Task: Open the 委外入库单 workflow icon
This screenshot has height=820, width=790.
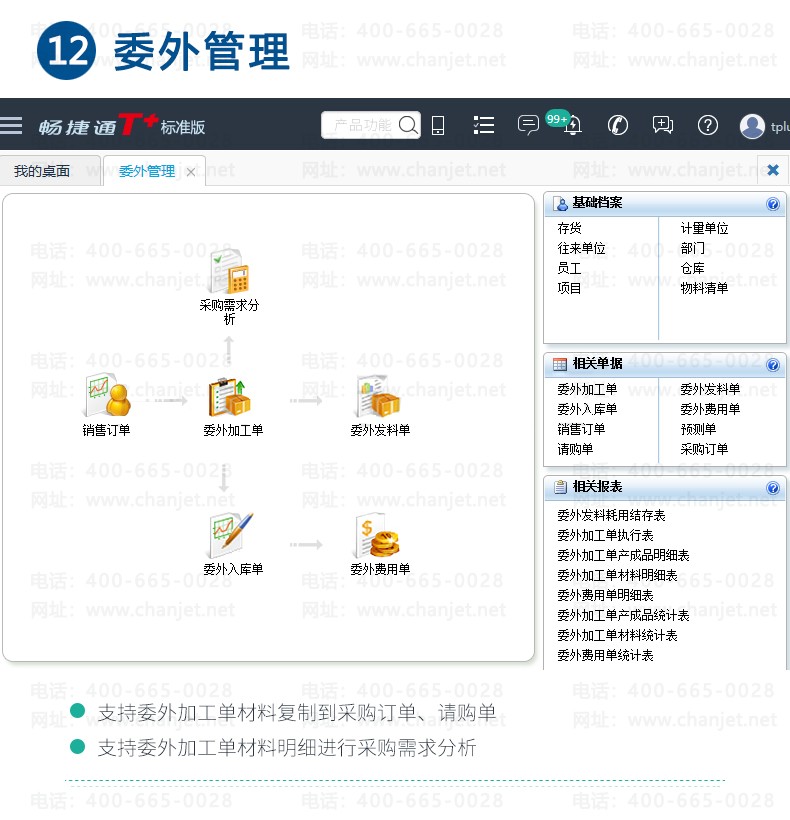Action: [231, 535]
